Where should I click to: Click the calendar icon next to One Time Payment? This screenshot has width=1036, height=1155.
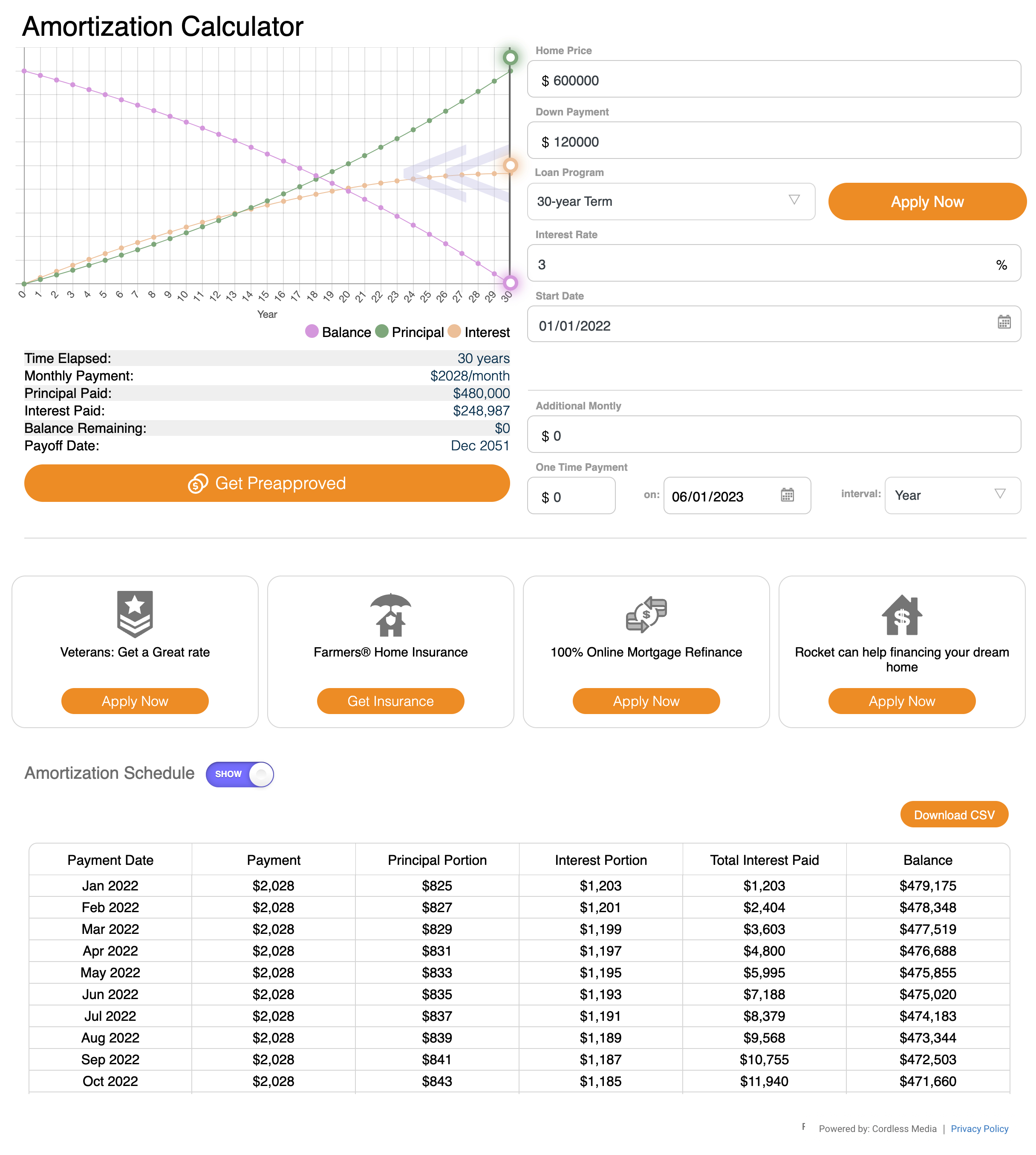[x=789, y=494]
